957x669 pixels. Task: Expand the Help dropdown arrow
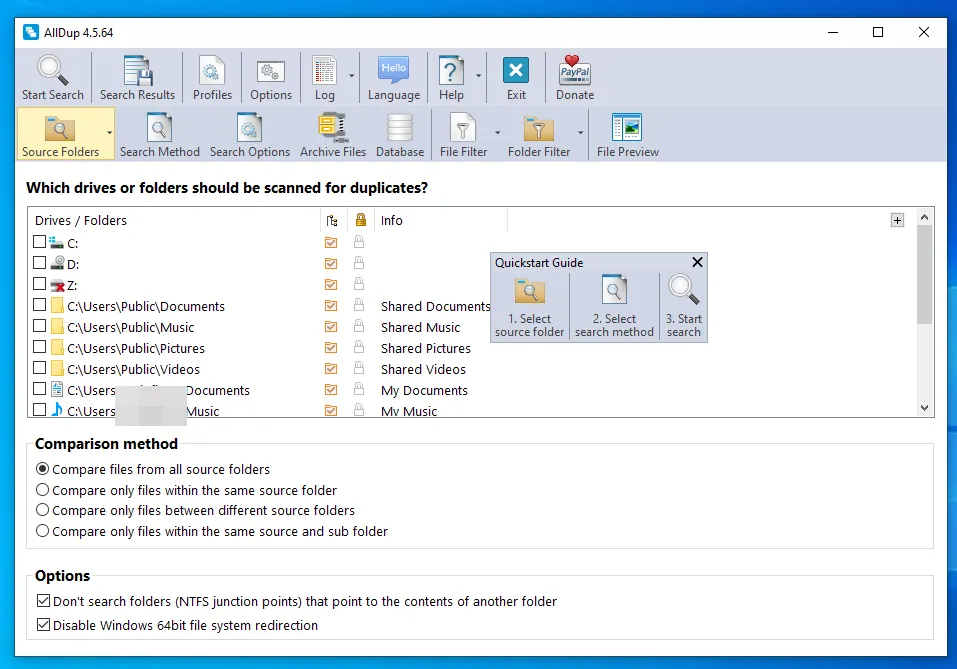pyautogui.click(x=478, y=76)
